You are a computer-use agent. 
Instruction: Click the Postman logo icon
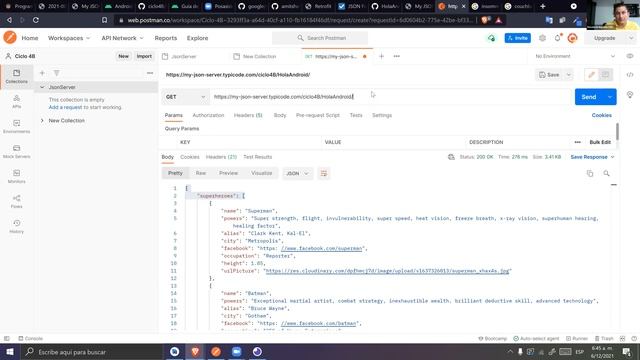coord(10,38)
